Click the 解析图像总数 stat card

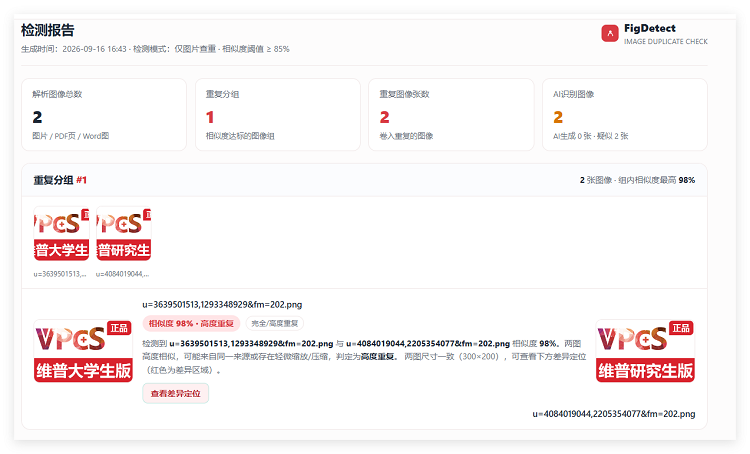pos(104,115)
